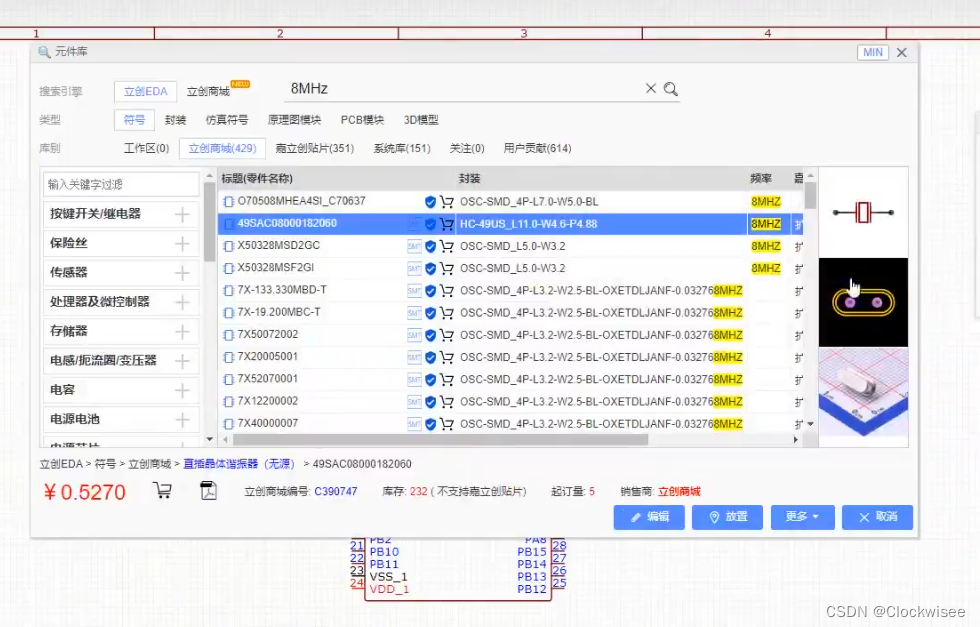Click cart icon in 7X52070001 row
This screenshot has width=980, height=627.
tap(446, 379)
